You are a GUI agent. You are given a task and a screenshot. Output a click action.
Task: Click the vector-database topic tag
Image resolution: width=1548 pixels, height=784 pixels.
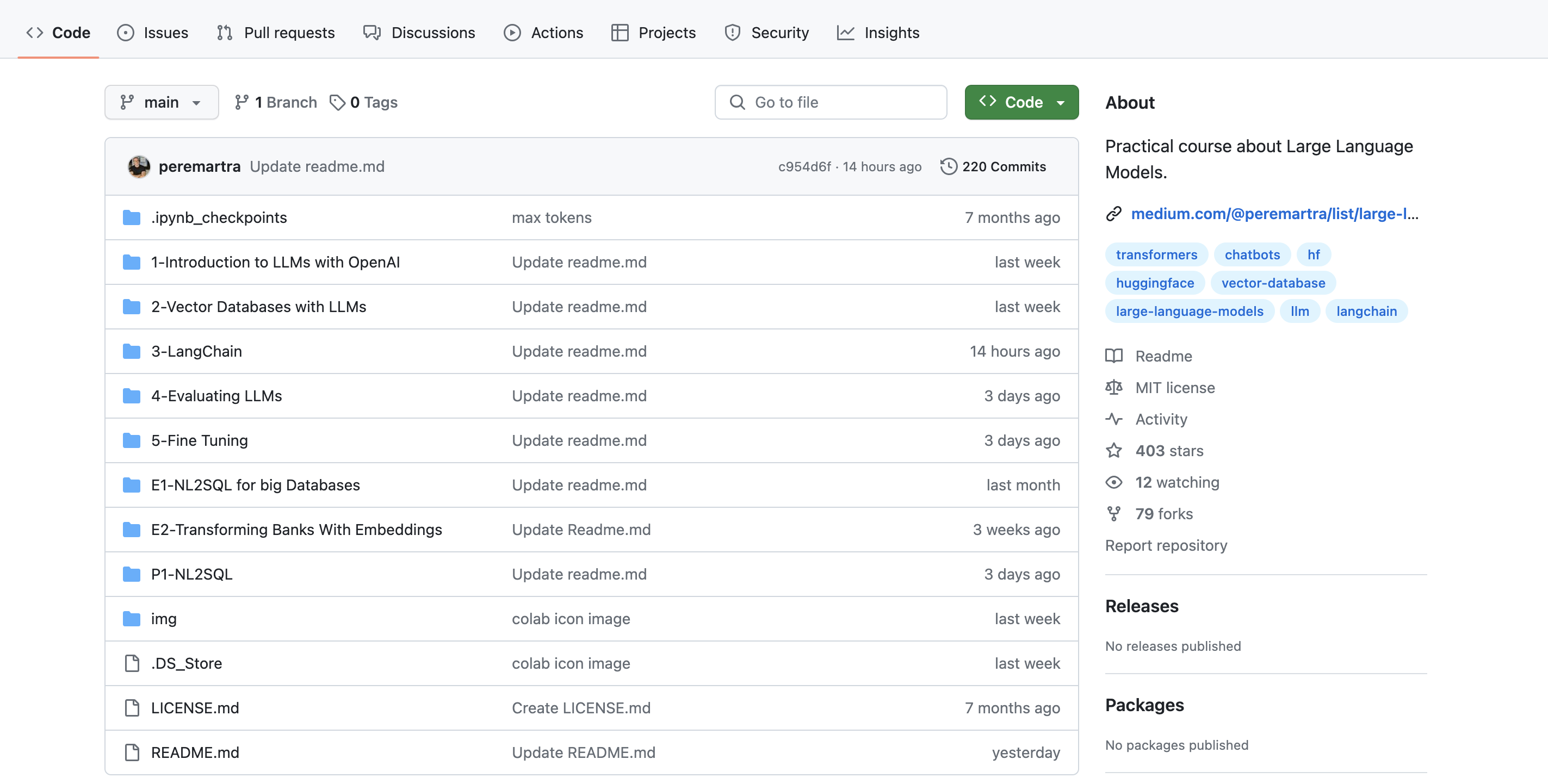tap(1273, 283)
